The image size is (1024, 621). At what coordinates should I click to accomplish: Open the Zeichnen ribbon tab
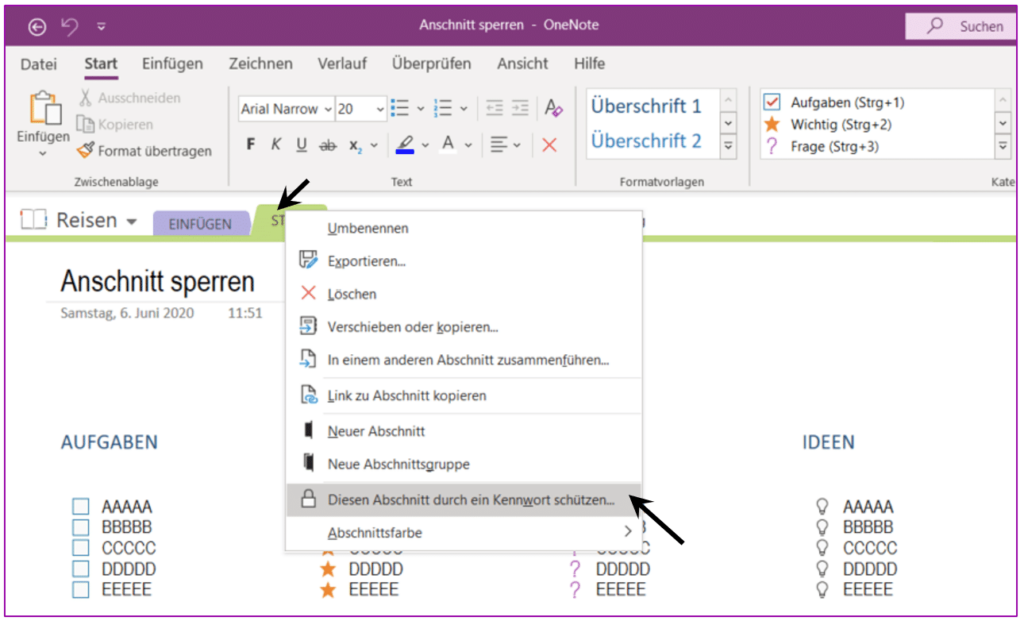tap(261, 64)
